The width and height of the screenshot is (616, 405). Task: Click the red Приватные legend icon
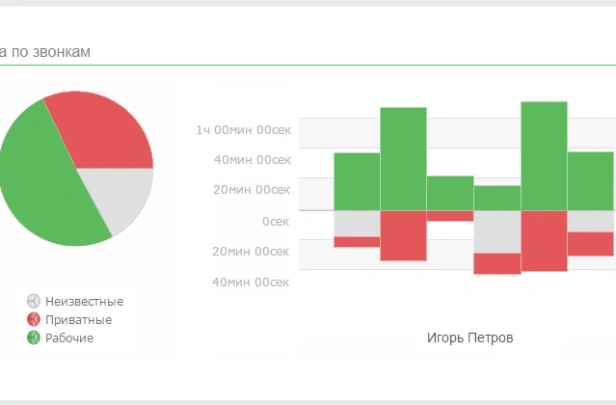(33, 320)
